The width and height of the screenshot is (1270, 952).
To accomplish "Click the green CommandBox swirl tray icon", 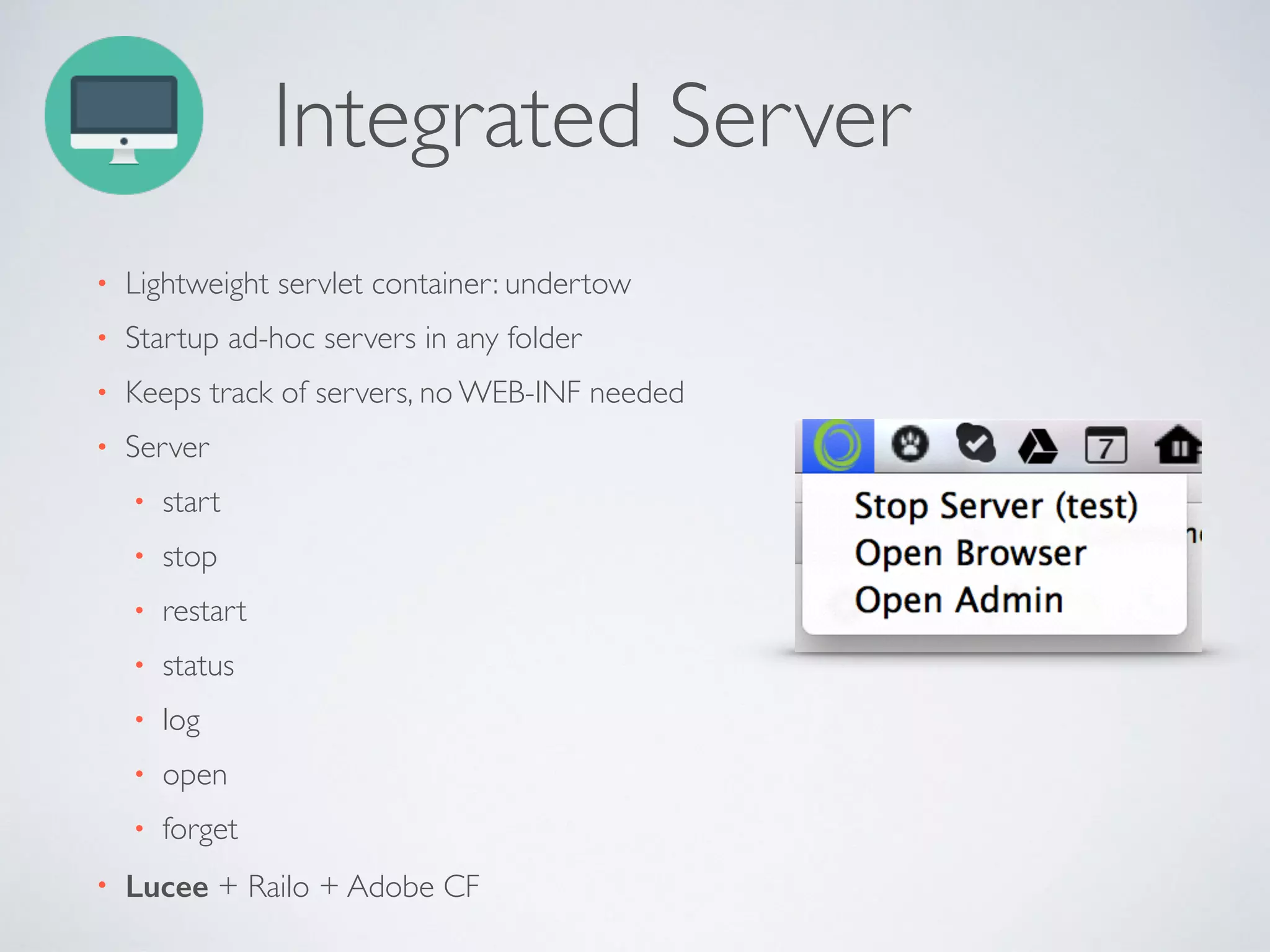I will [x=838, y=446].
